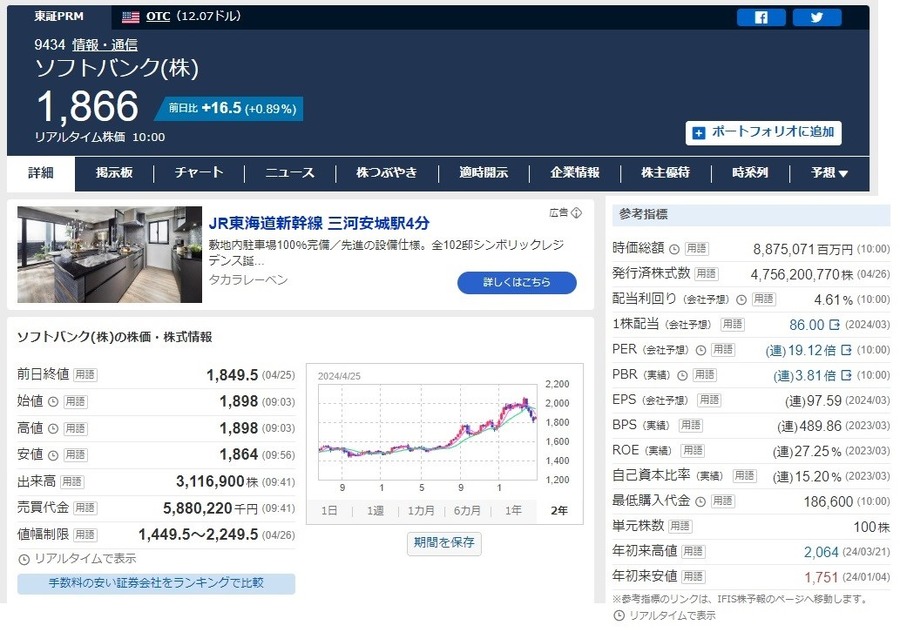Open the external link icon beside the PBR value
This screenshot has height=632, width=900.
(846, 374)
